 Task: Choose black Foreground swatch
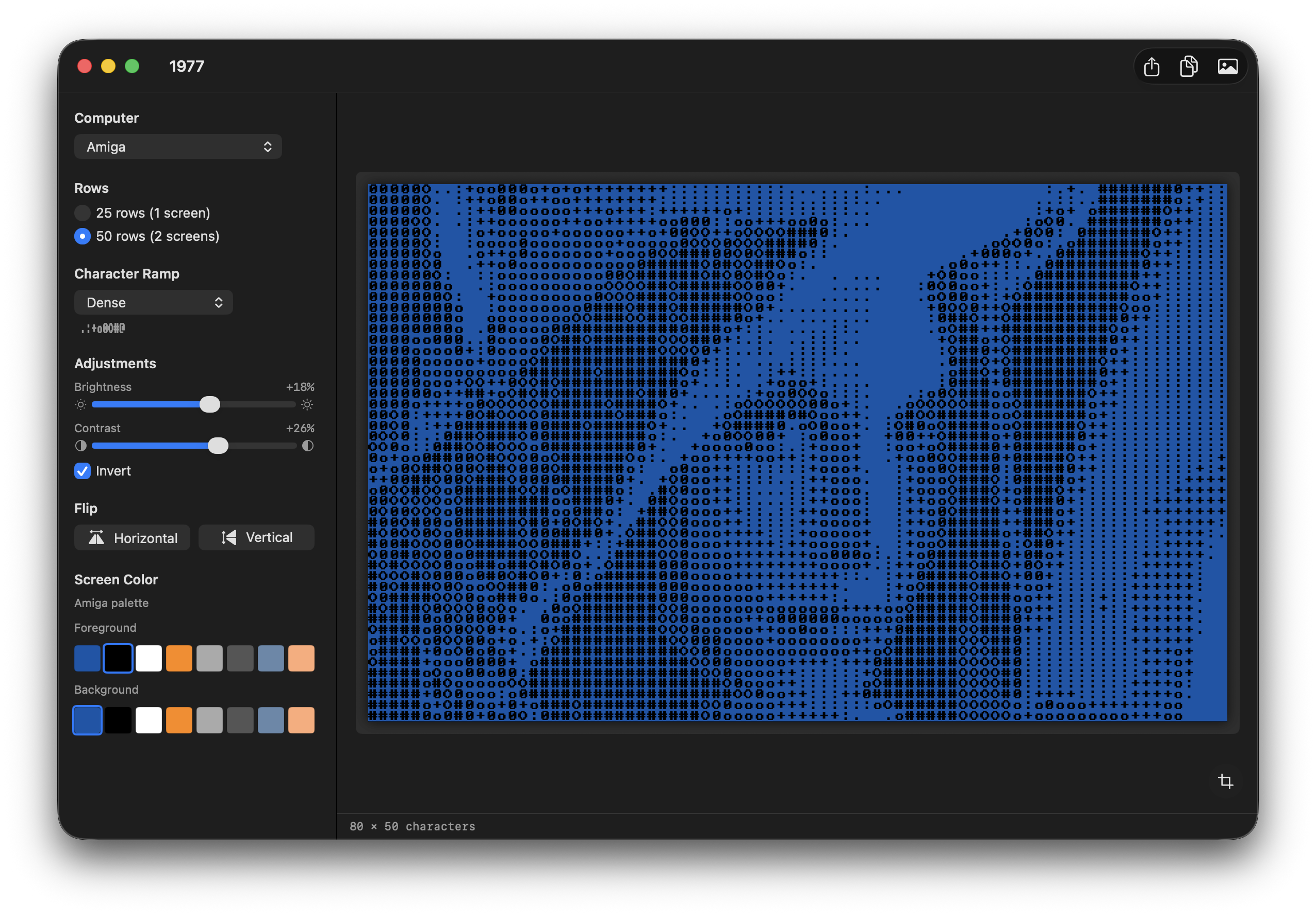118,658
